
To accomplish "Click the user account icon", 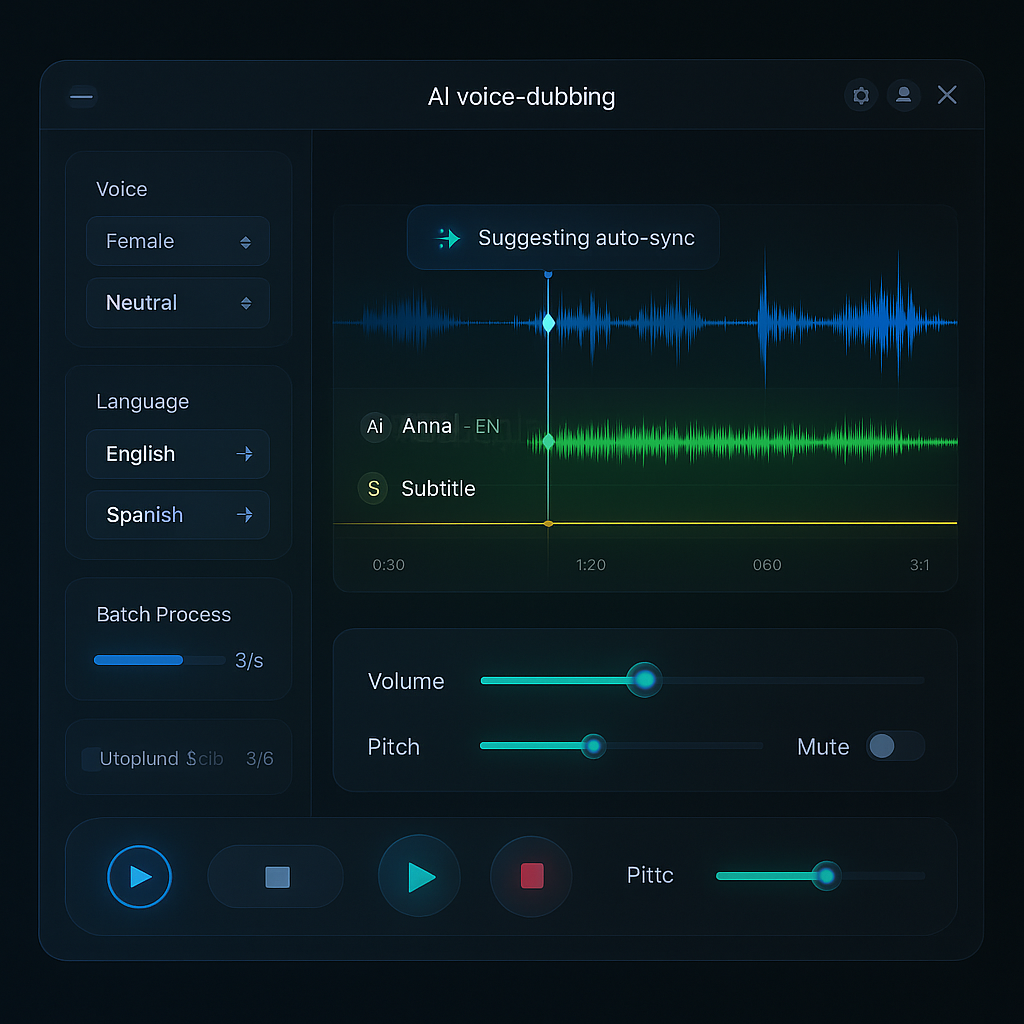I will (904, 95).
